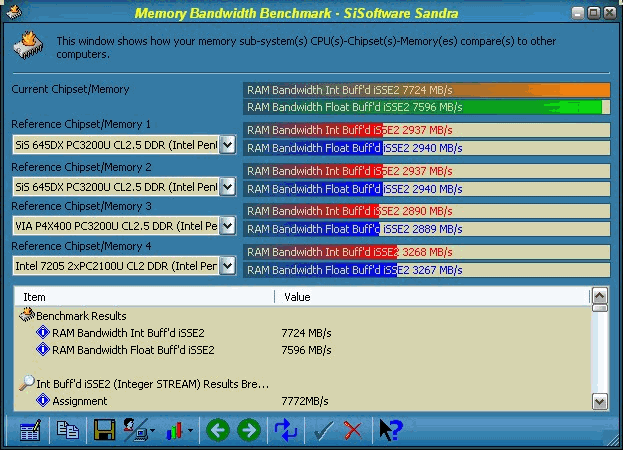
Task: Click the Value column header
Action: click(432, 297)
